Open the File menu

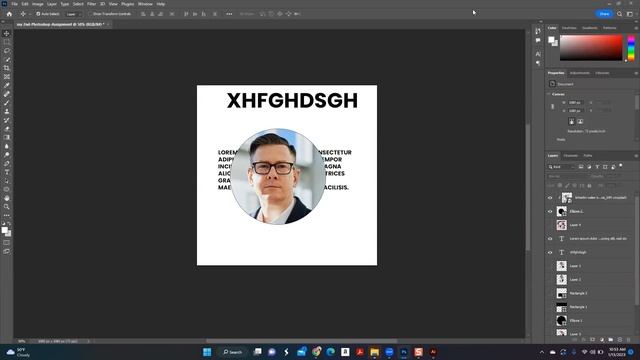pyautogui.click(x=14, y=4)
